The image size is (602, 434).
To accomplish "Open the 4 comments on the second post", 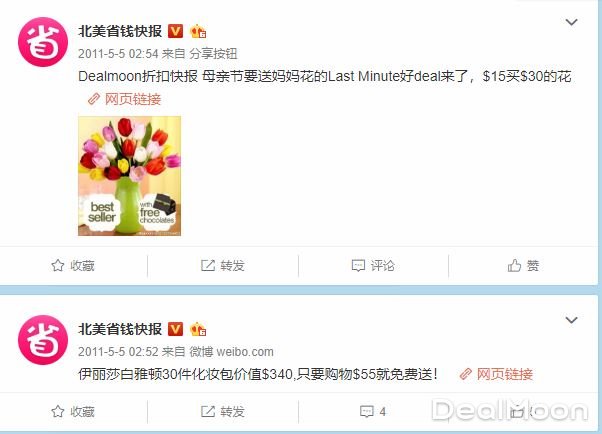I will (x=373, y=412).
